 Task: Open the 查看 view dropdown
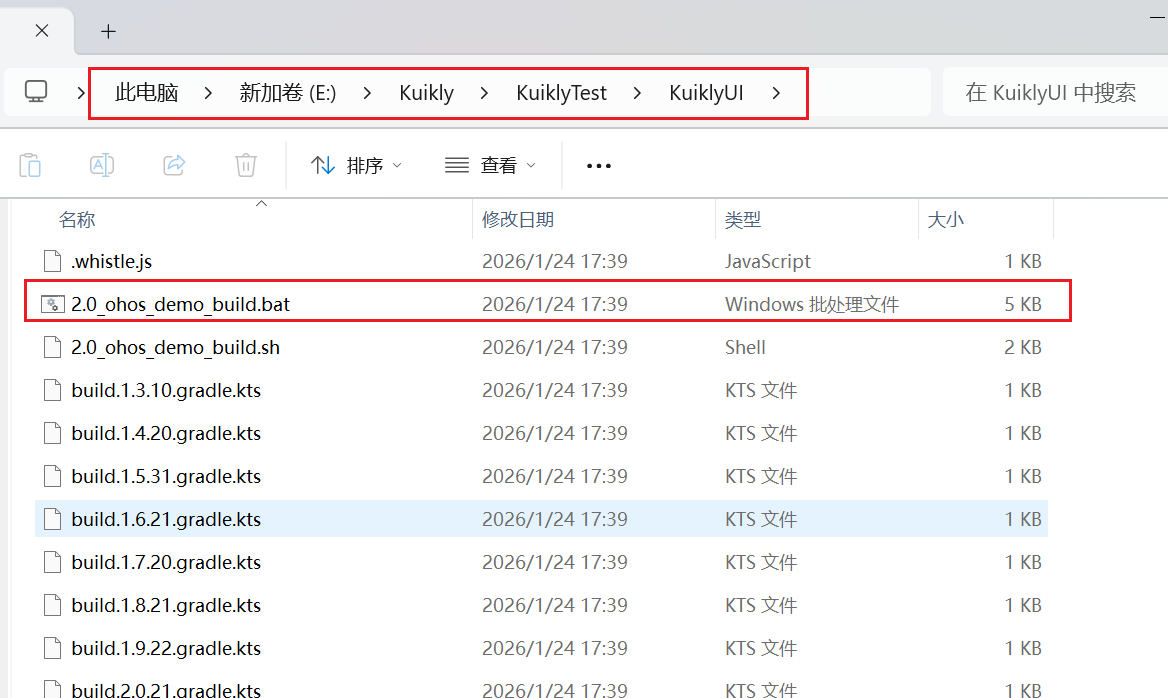(490, 166)
